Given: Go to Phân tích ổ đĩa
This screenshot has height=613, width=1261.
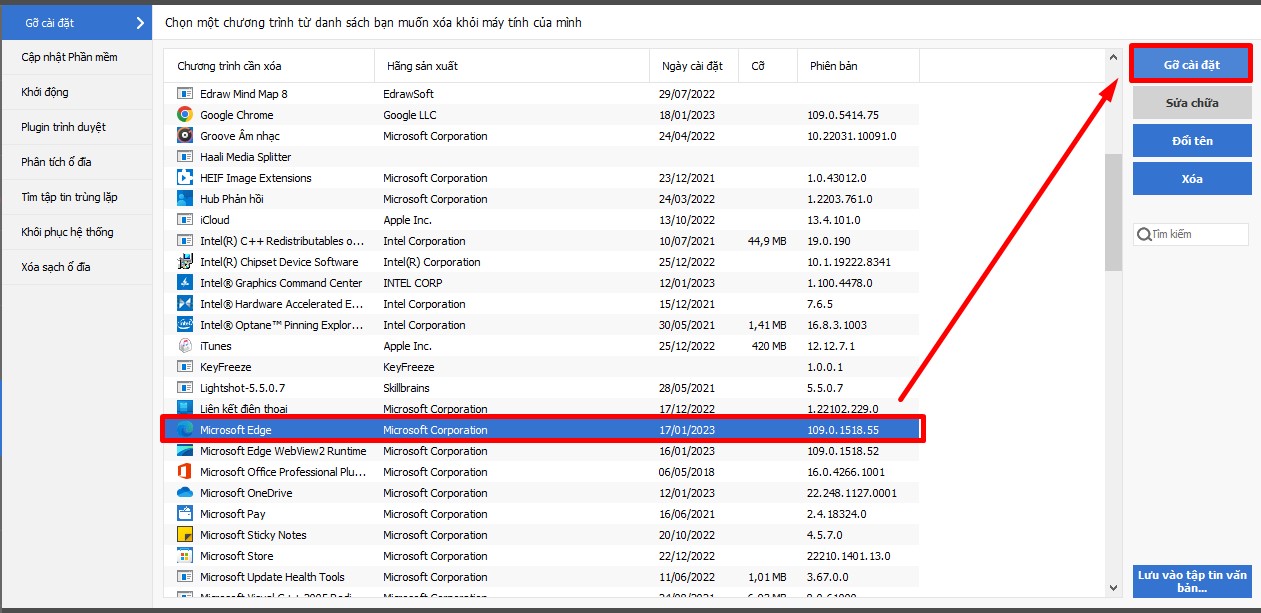Looking at the screenshot, I should coord(76,162).
